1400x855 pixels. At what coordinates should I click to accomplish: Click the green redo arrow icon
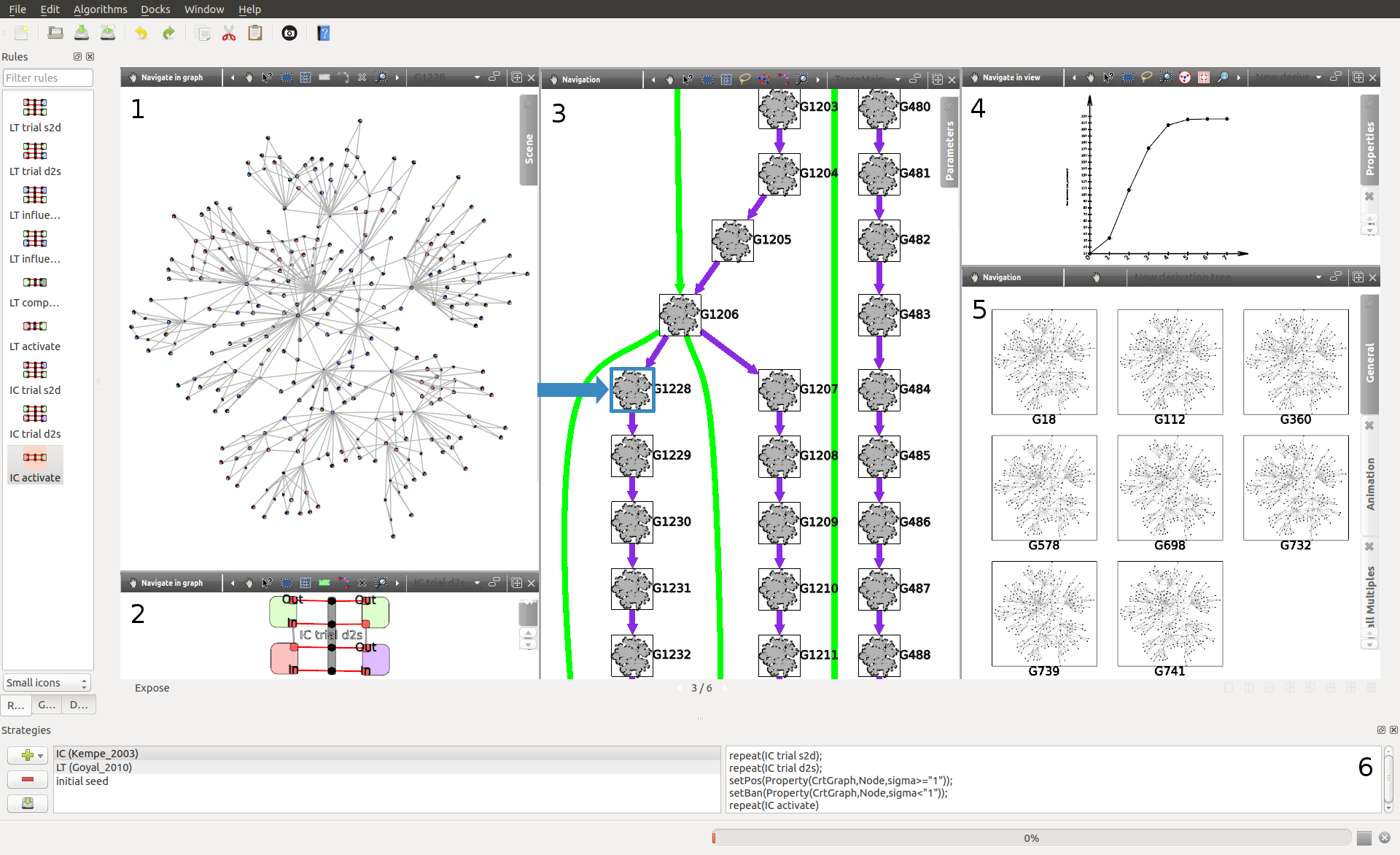coord(168,33)
